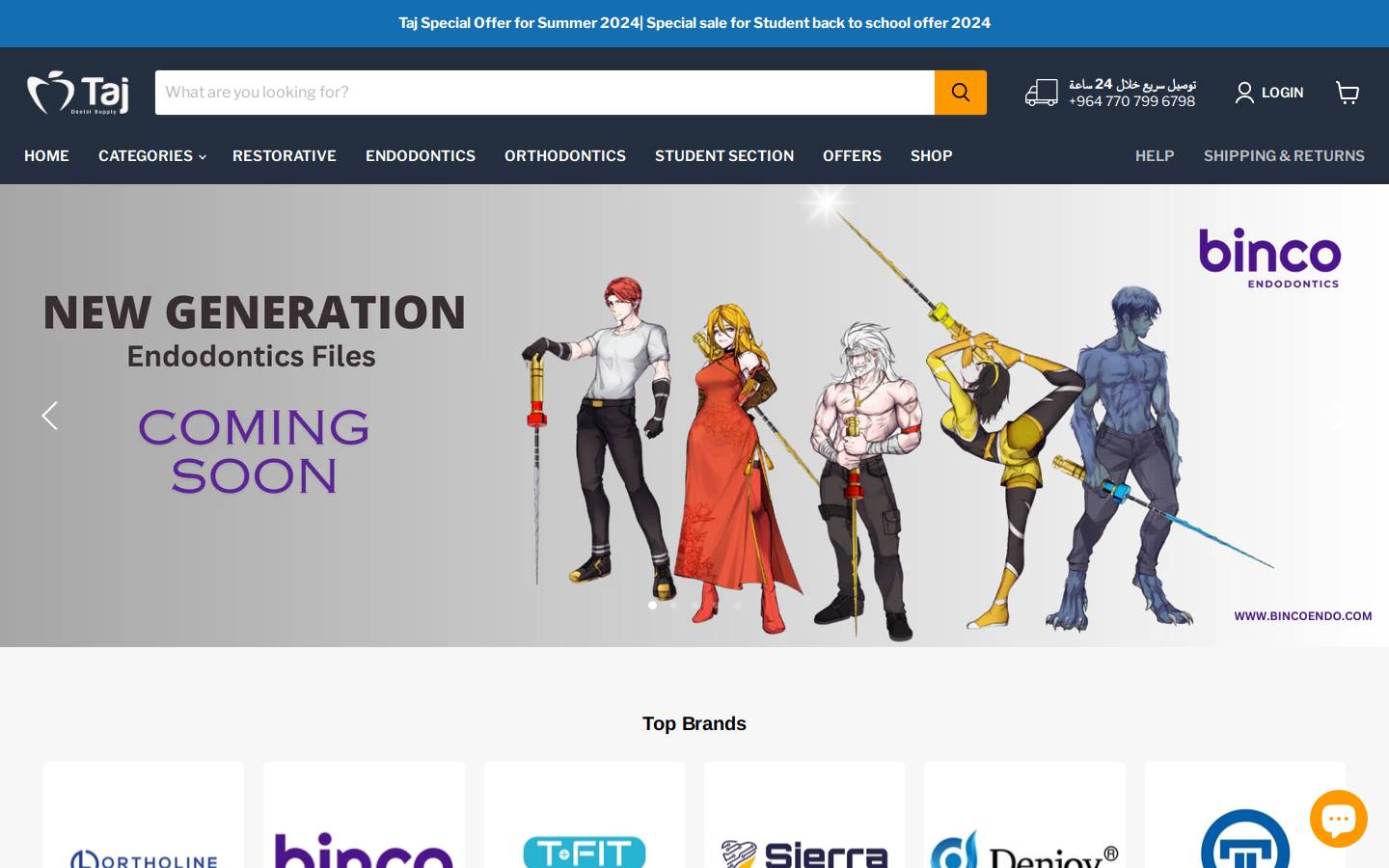Open the Ortholine brand card
The height and width of the screenshot is (868, 1389).
[144, 816]
